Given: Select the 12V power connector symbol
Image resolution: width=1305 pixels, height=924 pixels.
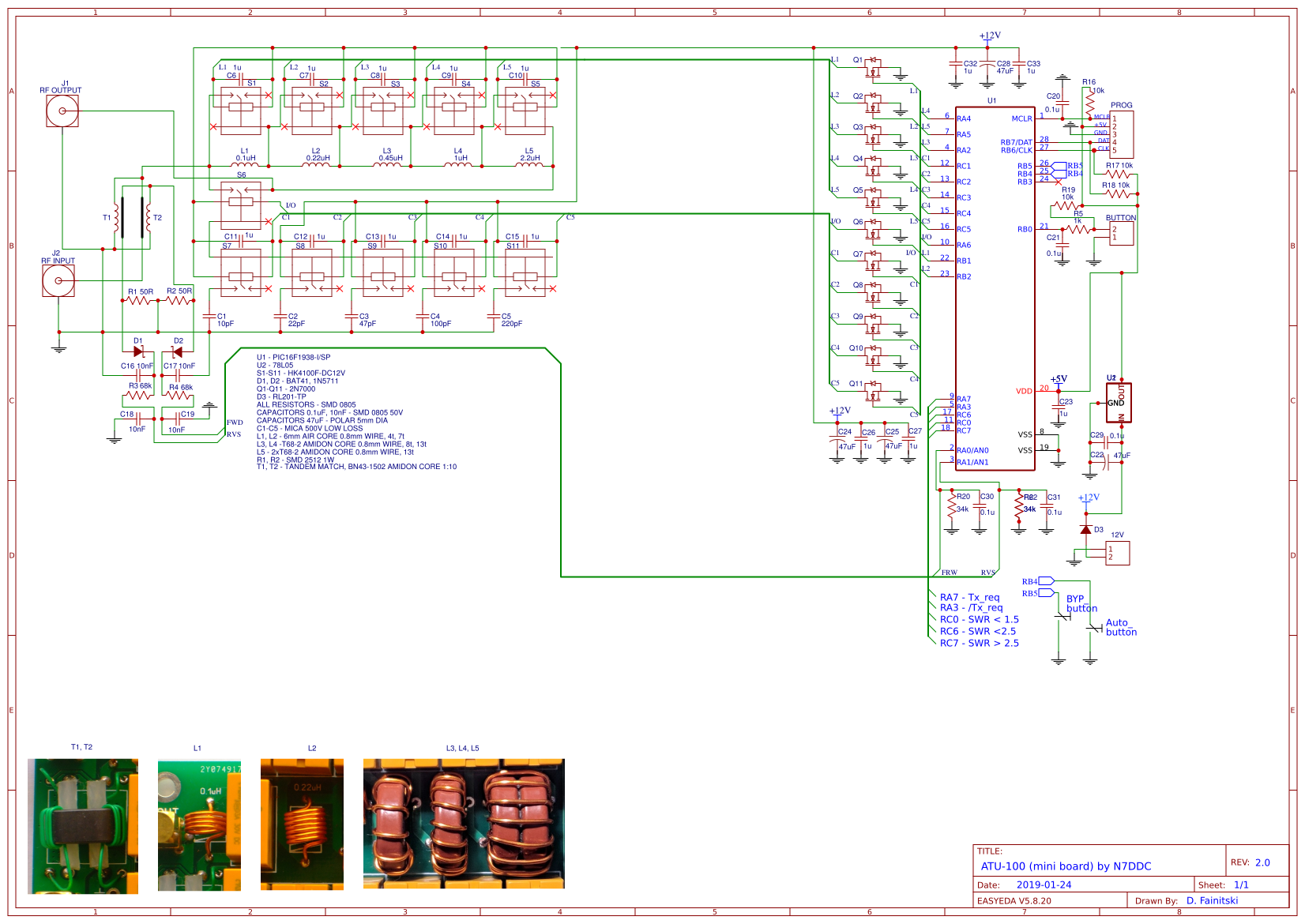Looking at the screenshot, I should [x=1118, y=553].
